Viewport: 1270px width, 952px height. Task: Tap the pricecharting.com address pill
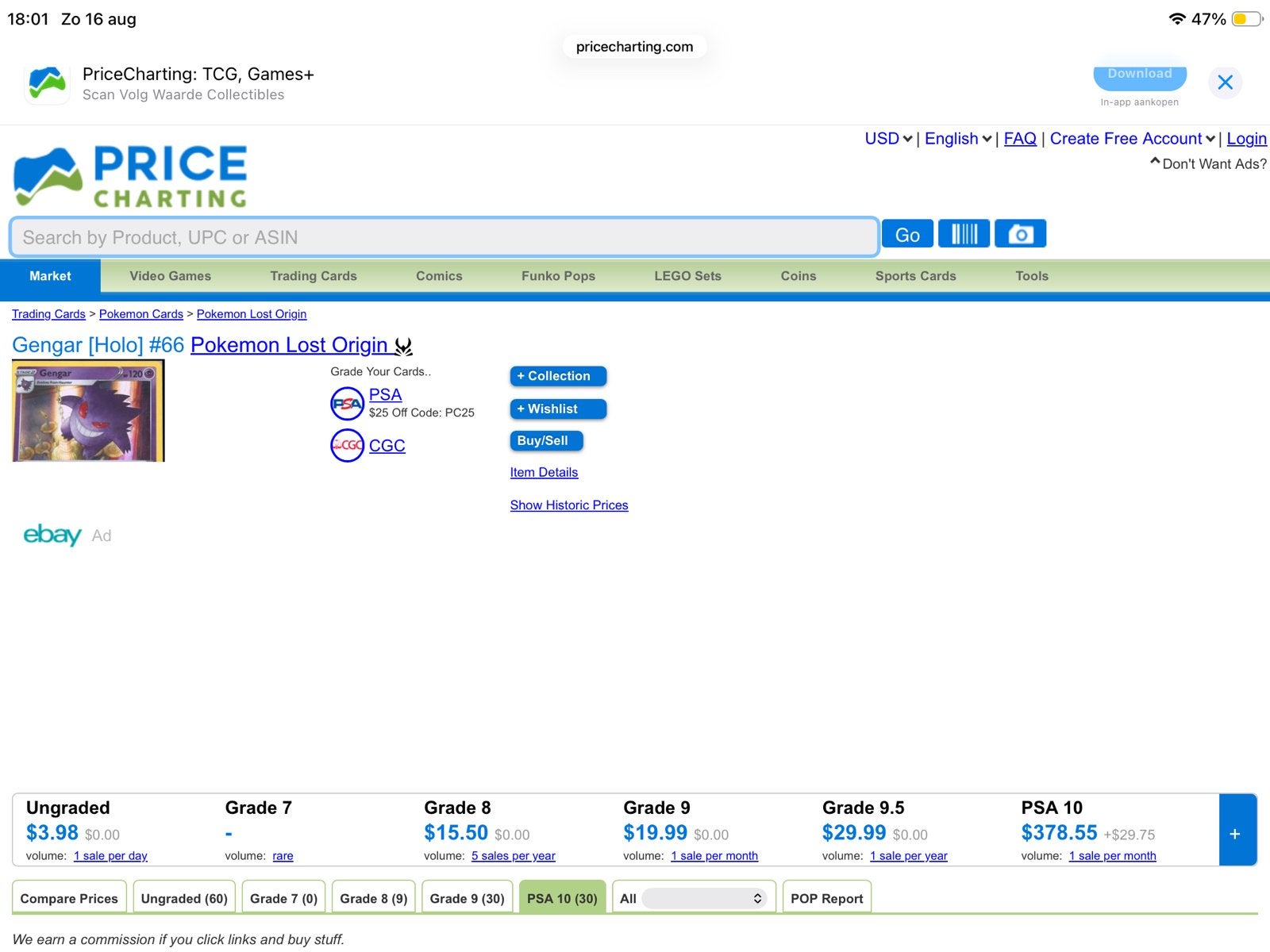point(634,47)
